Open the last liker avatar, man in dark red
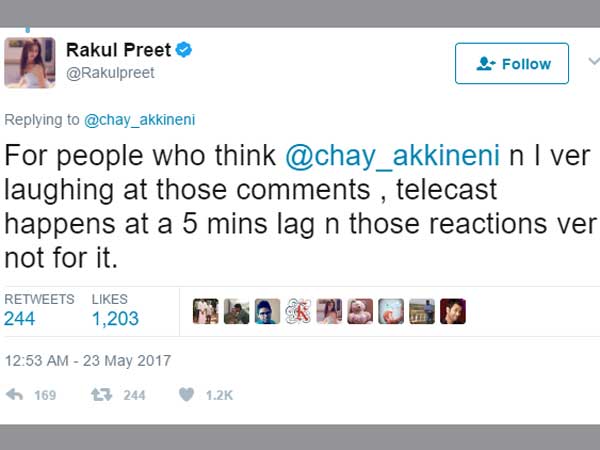 tap(453, 312)
